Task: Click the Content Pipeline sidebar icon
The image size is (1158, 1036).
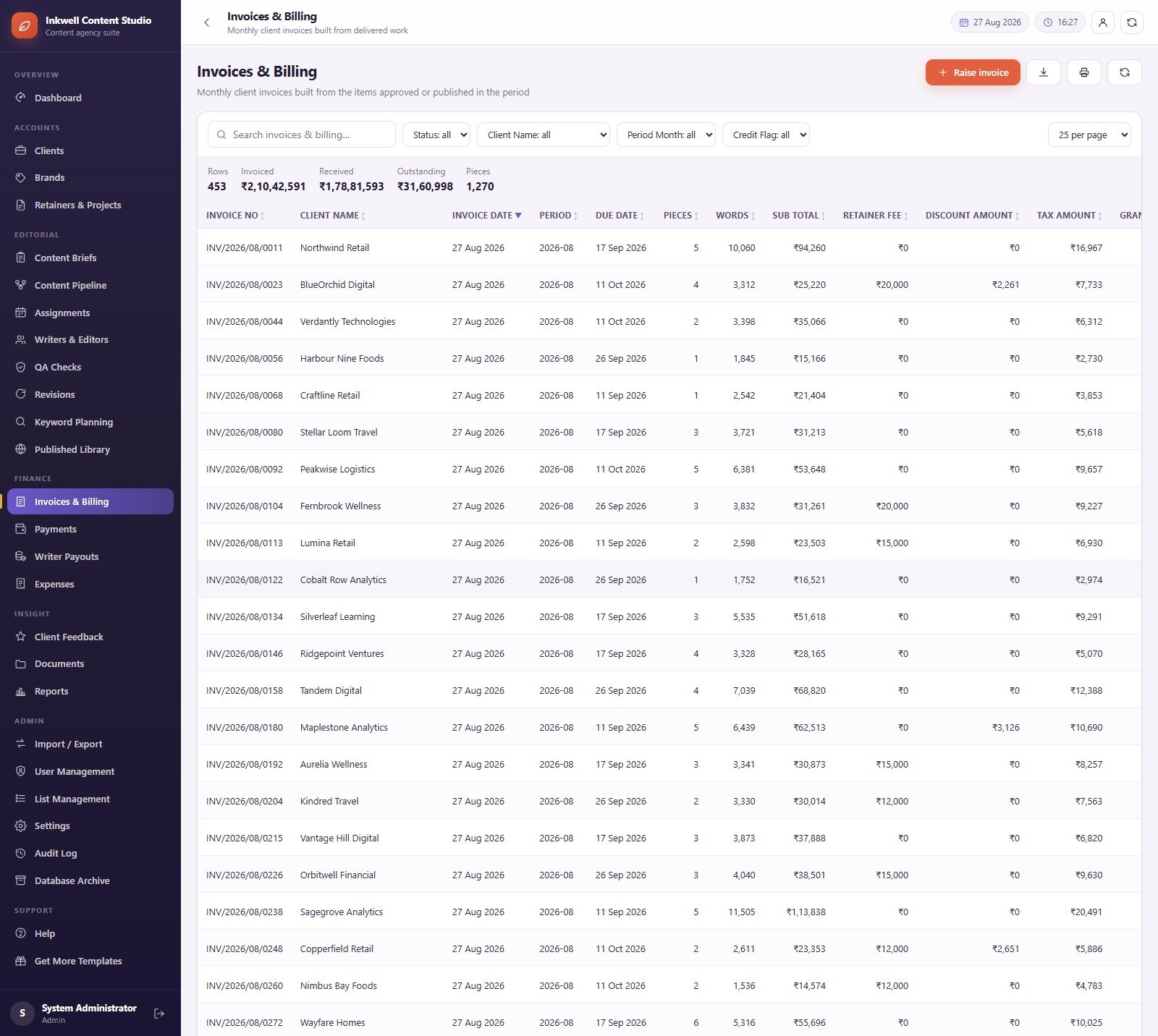Action: pyautogui.click(x=21, y=285)
